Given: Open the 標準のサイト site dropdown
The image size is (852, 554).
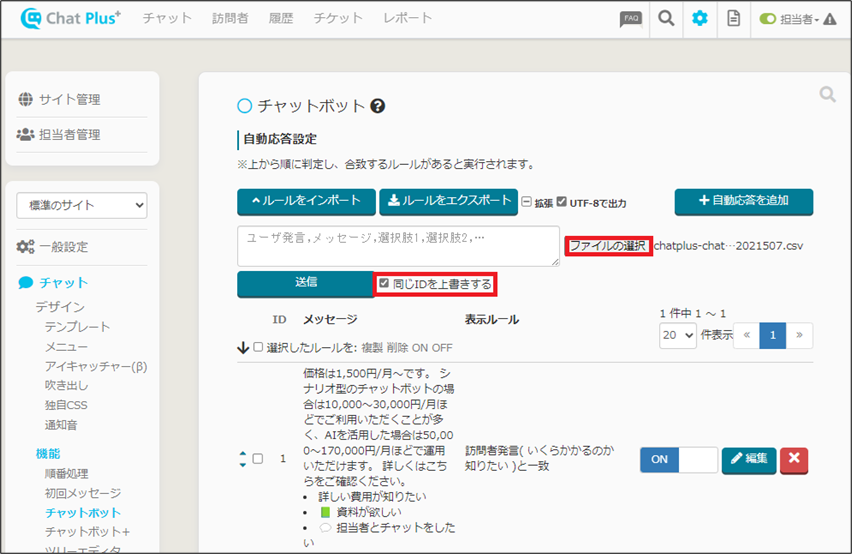Looking at the screenshot, I should tap(82, 205).
